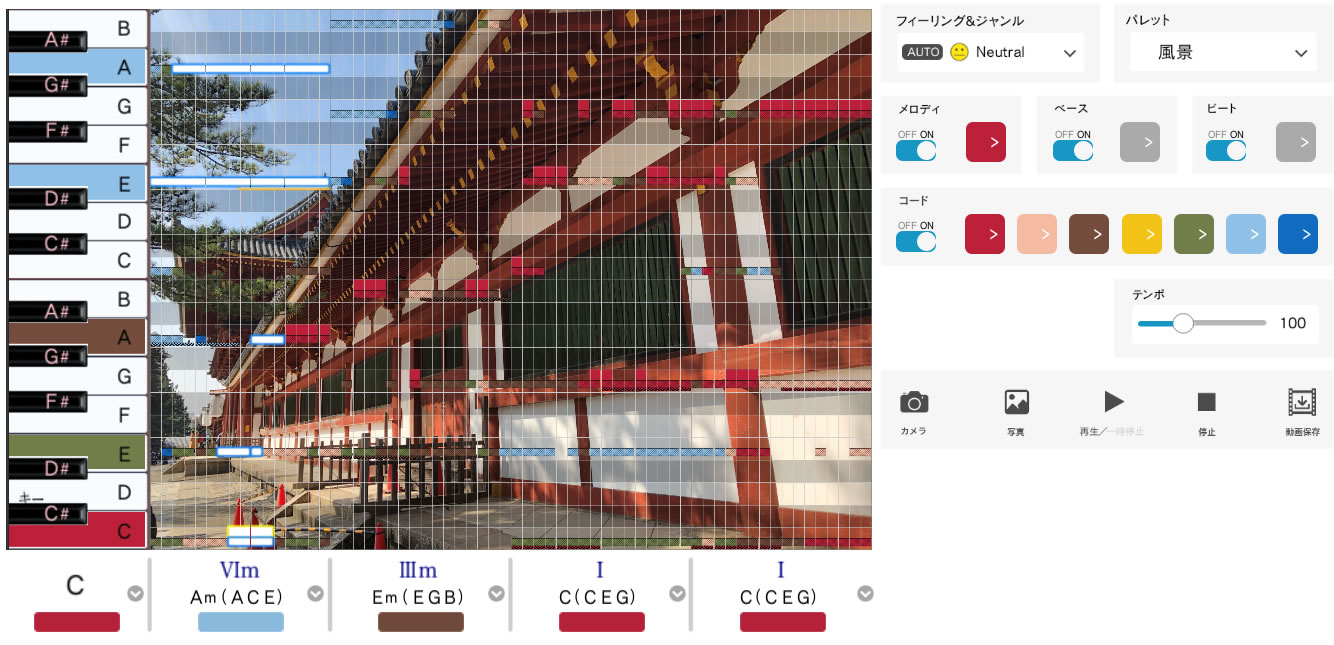
Task: Open the パレット 風景 dropdown
Action: point(1222,52)
